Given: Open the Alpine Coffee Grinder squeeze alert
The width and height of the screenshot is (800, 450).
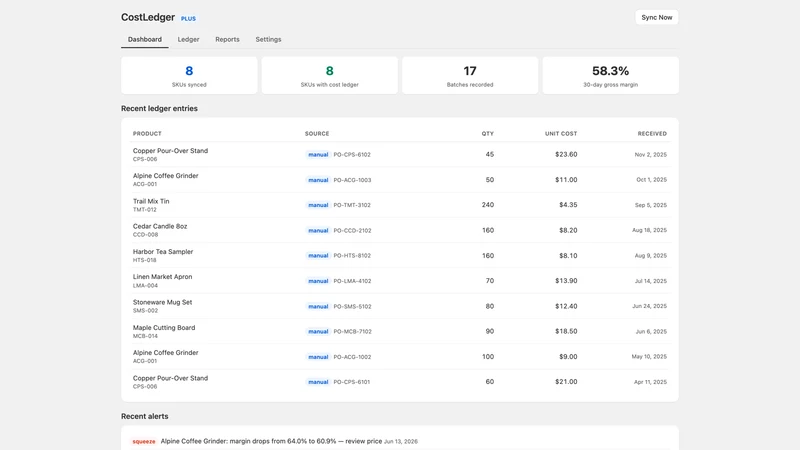Looking at the screenshot, I should coord(399,441).
